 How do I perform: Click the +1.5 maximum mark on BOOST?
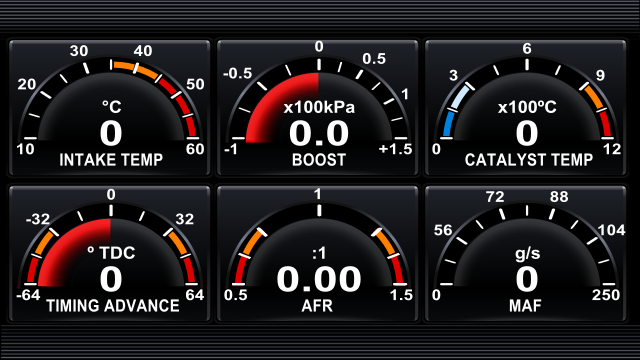click(395, 149)
